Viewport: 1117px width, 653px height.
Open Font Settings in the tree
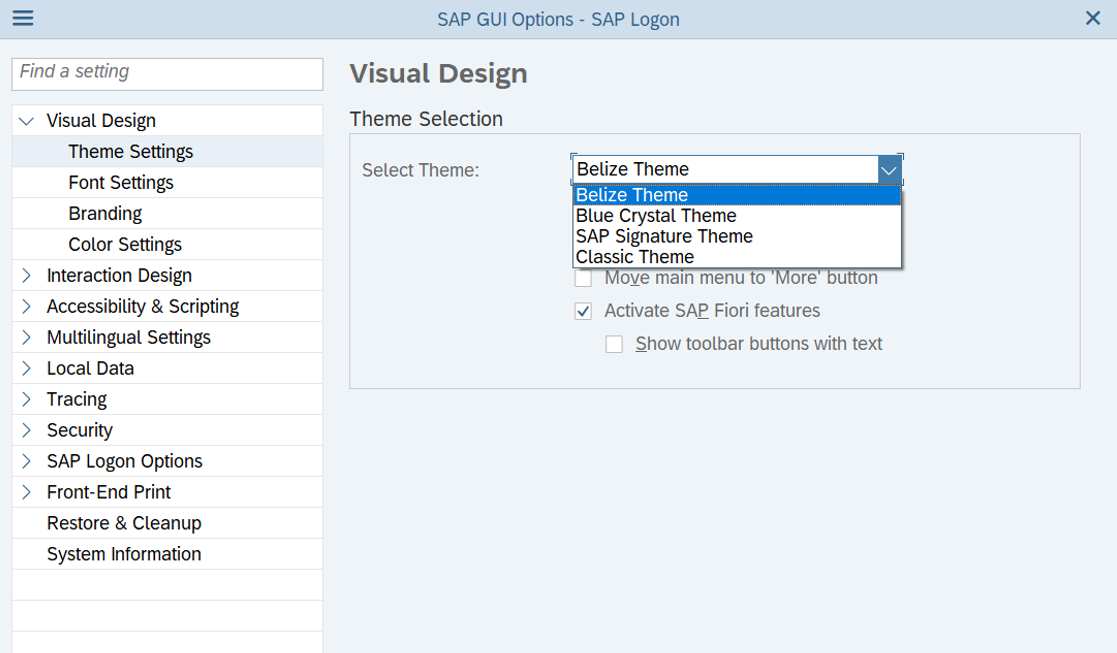tap(121, 183)
